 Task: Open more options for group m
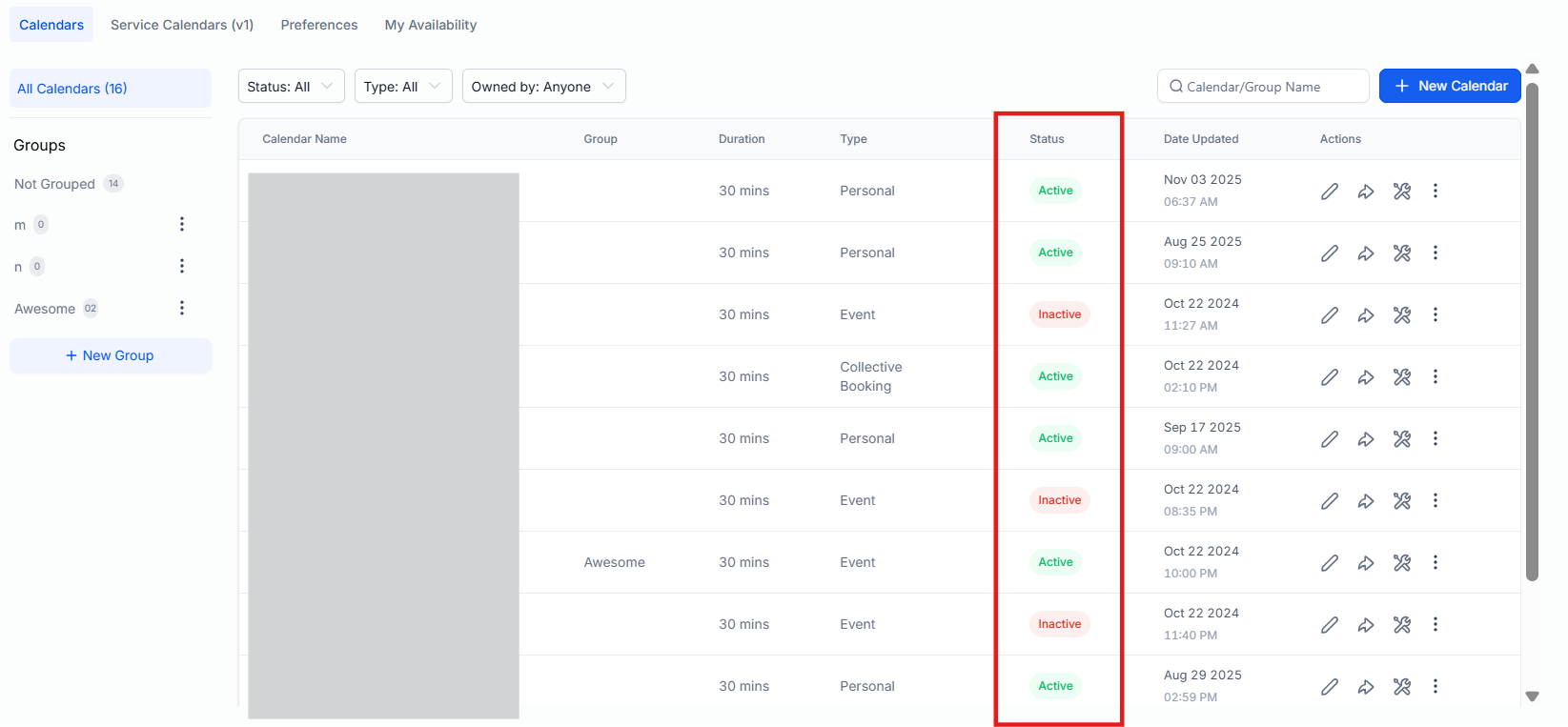click(x=182, y=224)
